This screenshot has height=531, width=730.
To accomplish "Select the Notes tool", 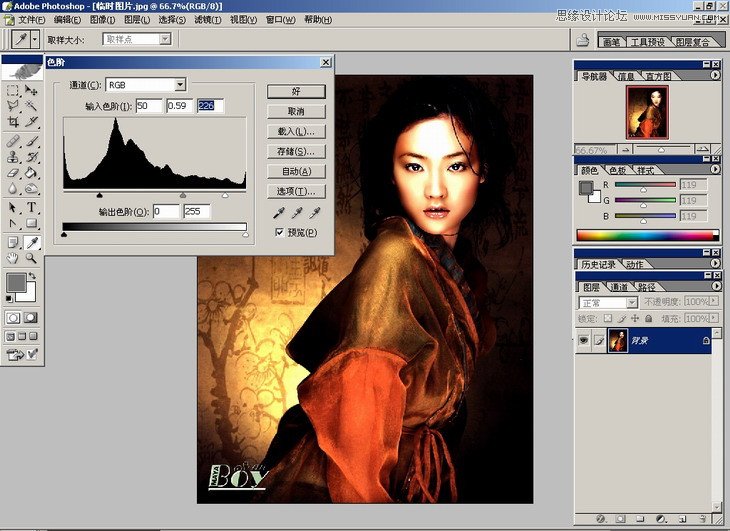I will point(13,242).
